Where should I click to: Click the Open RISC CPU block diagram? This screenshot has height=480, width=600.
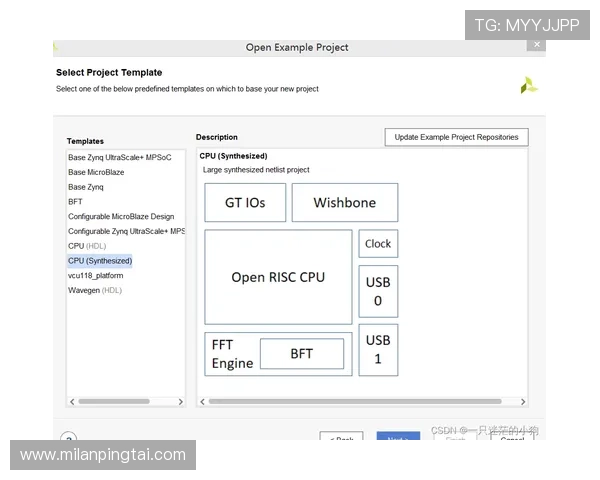(278, 277)
